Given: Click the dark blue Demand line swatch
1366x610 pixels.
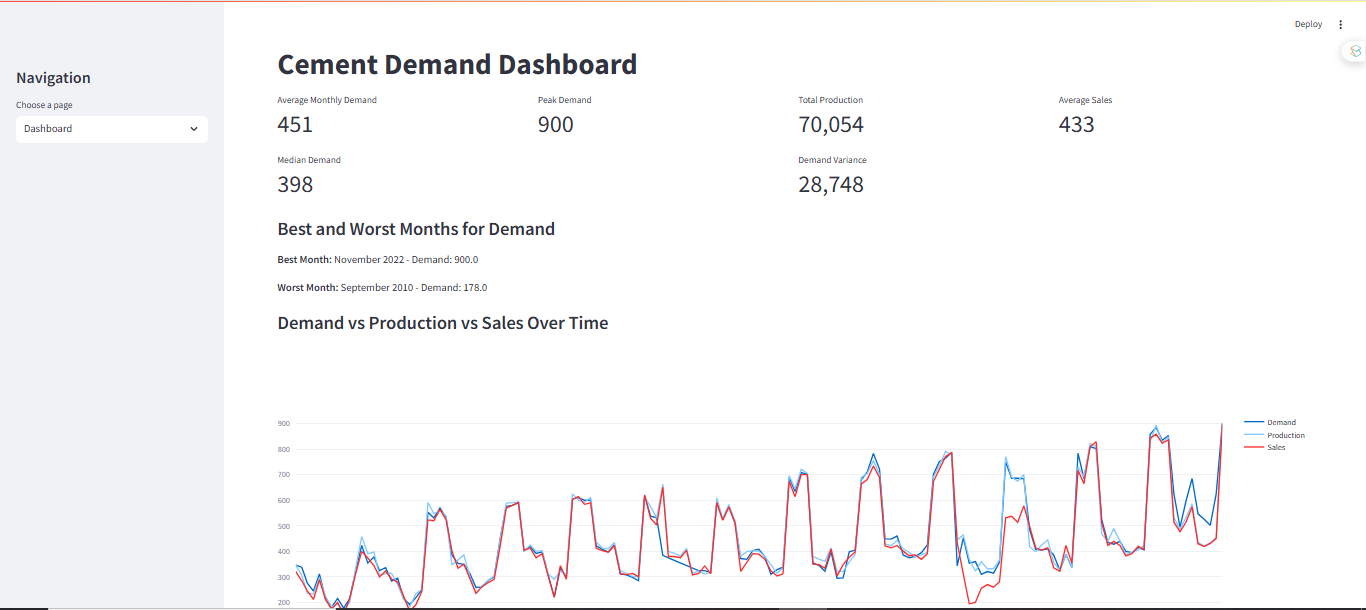Looking at the screenshot, I should pyautogui.click(x=1254, y=423).
